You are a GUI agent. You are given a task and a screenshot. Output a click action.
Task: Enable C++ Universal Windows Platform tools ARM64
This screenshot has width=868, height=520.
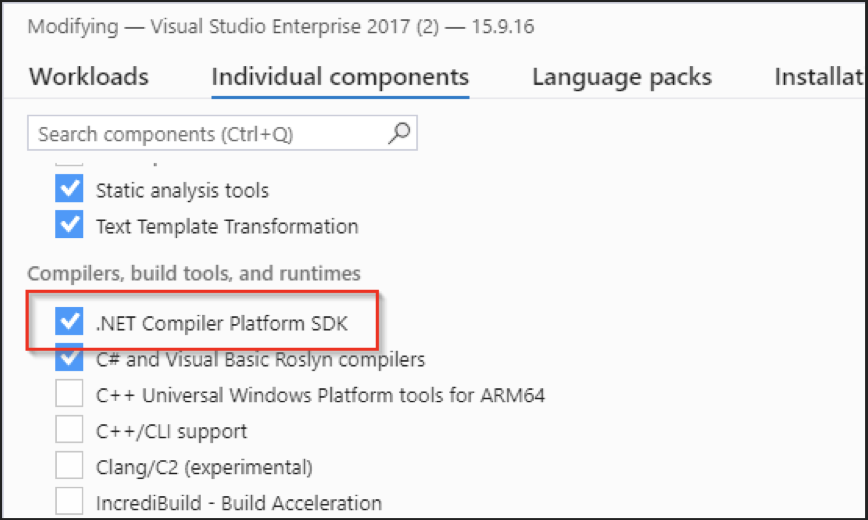pyautogui.click(x=70, y=395)
